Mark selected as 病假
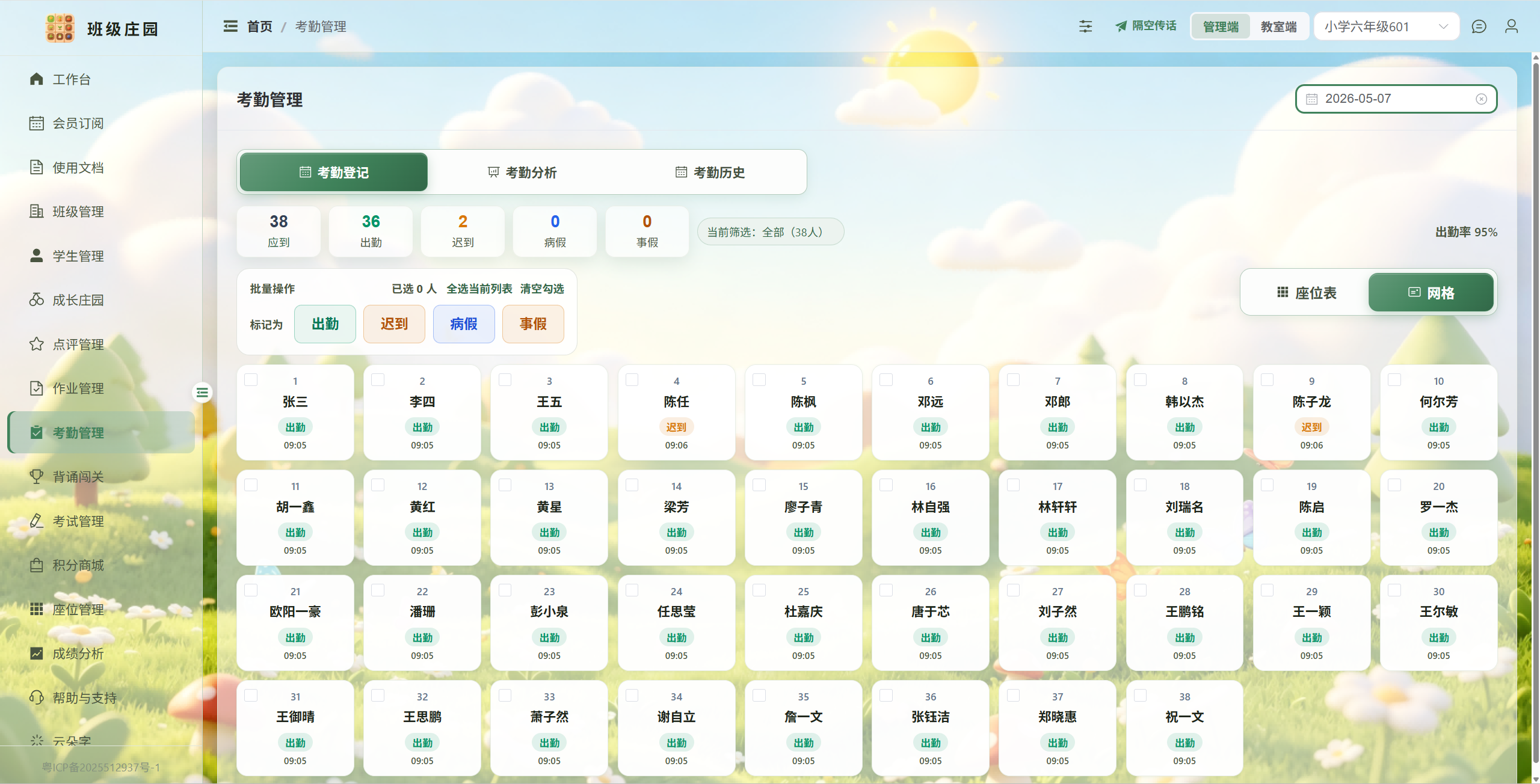Viewport: 1540px width, 784px height. click(464, 324)
